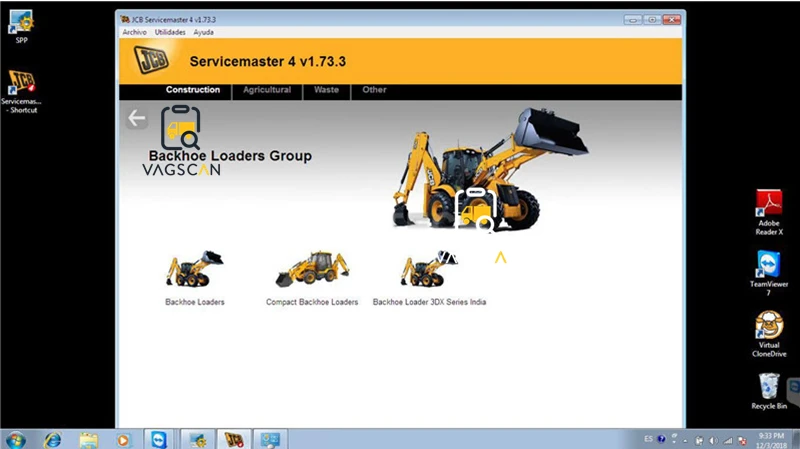Open TeamViewer from the taskbar
Screen dimensions: 800x449
[158, 439]
